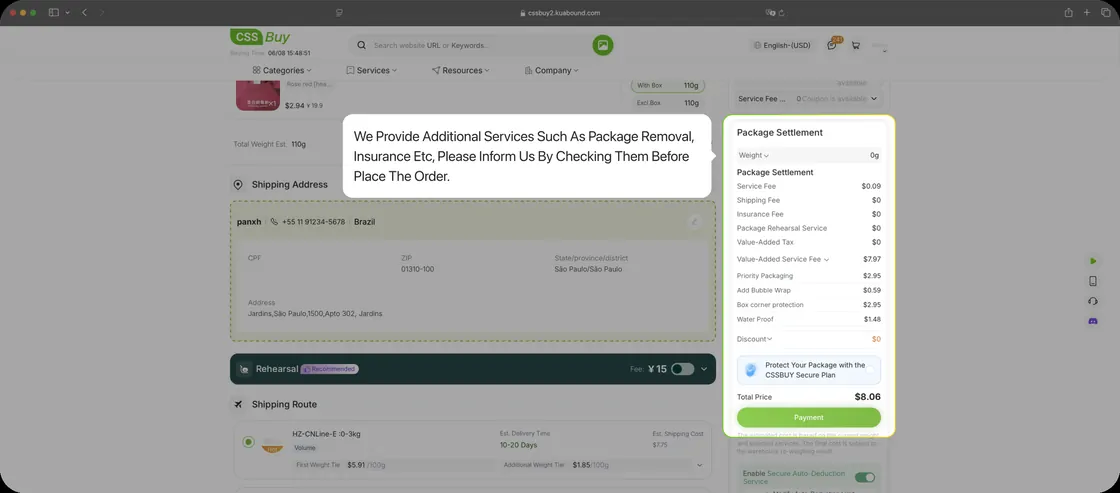The image size is (1120, 493).
Task: Open the Service Fee coupon dropdown
Action: pyautogui.click(x=874, y=99)
